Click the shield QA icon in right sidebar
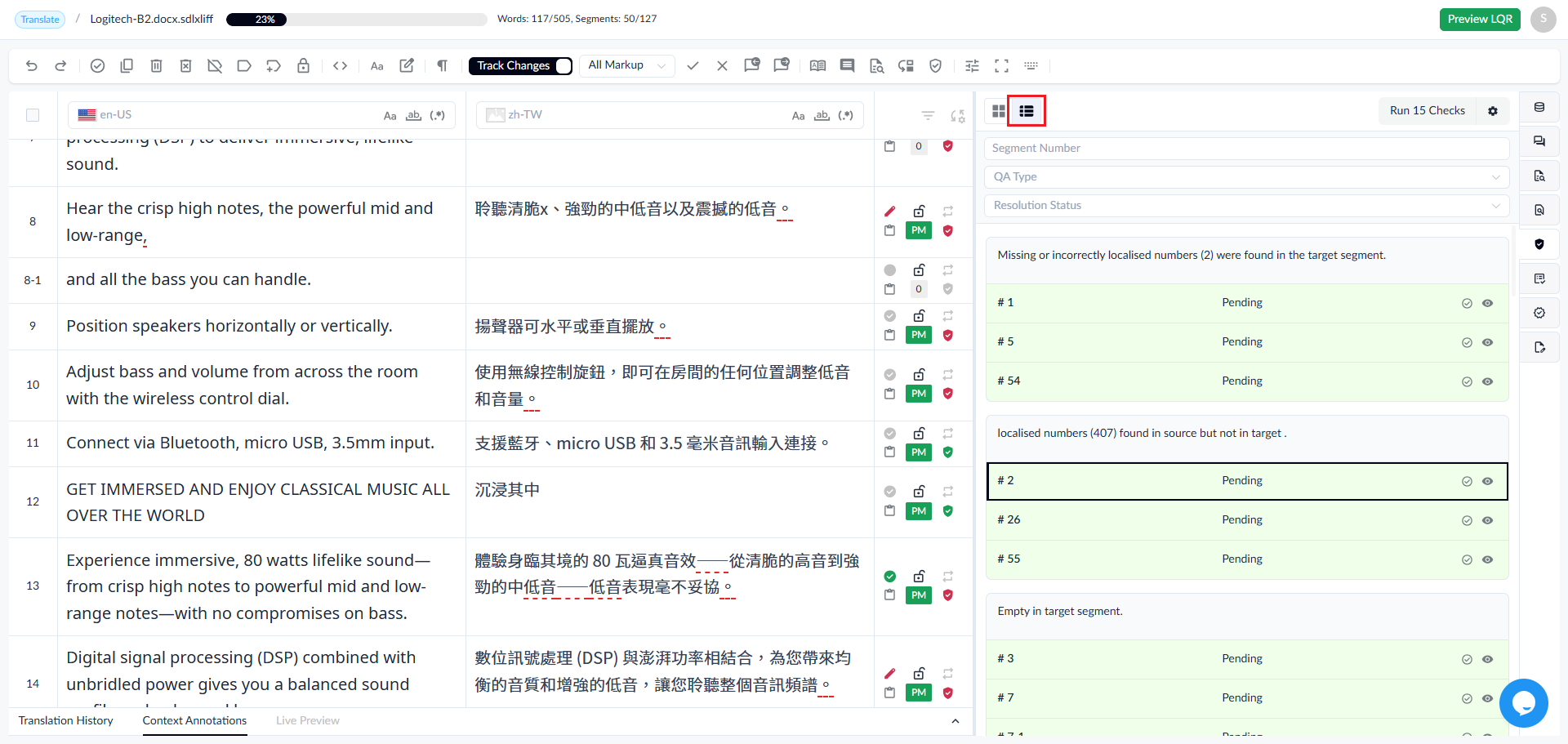This screenshot has height=744, width=1568. point(1539,244)
